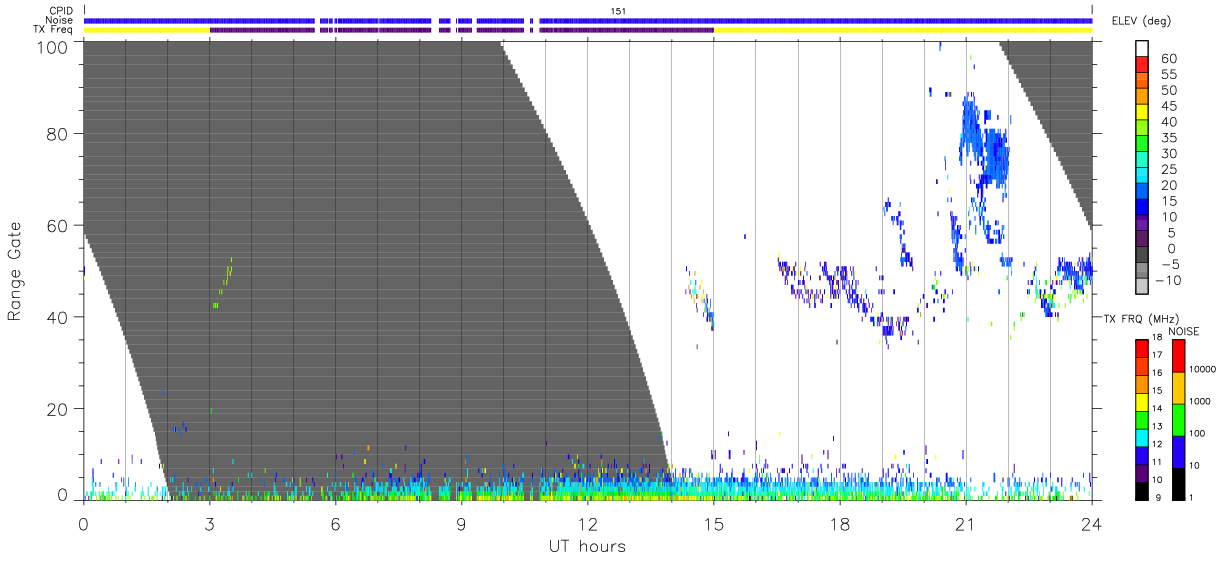Click the 100 tick on the Range Gate axis
The image size is (1228, 567).
pos(51,46)
